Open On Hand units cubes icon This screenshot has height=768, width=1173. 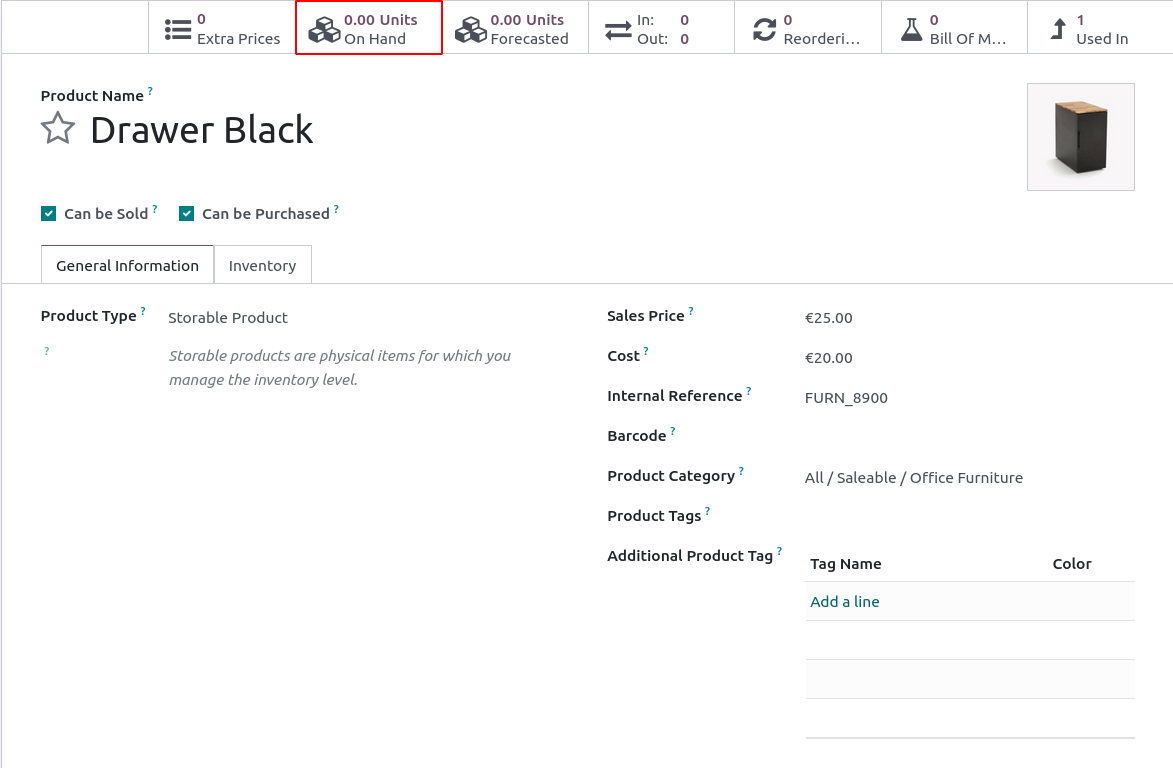click(324, 29)
